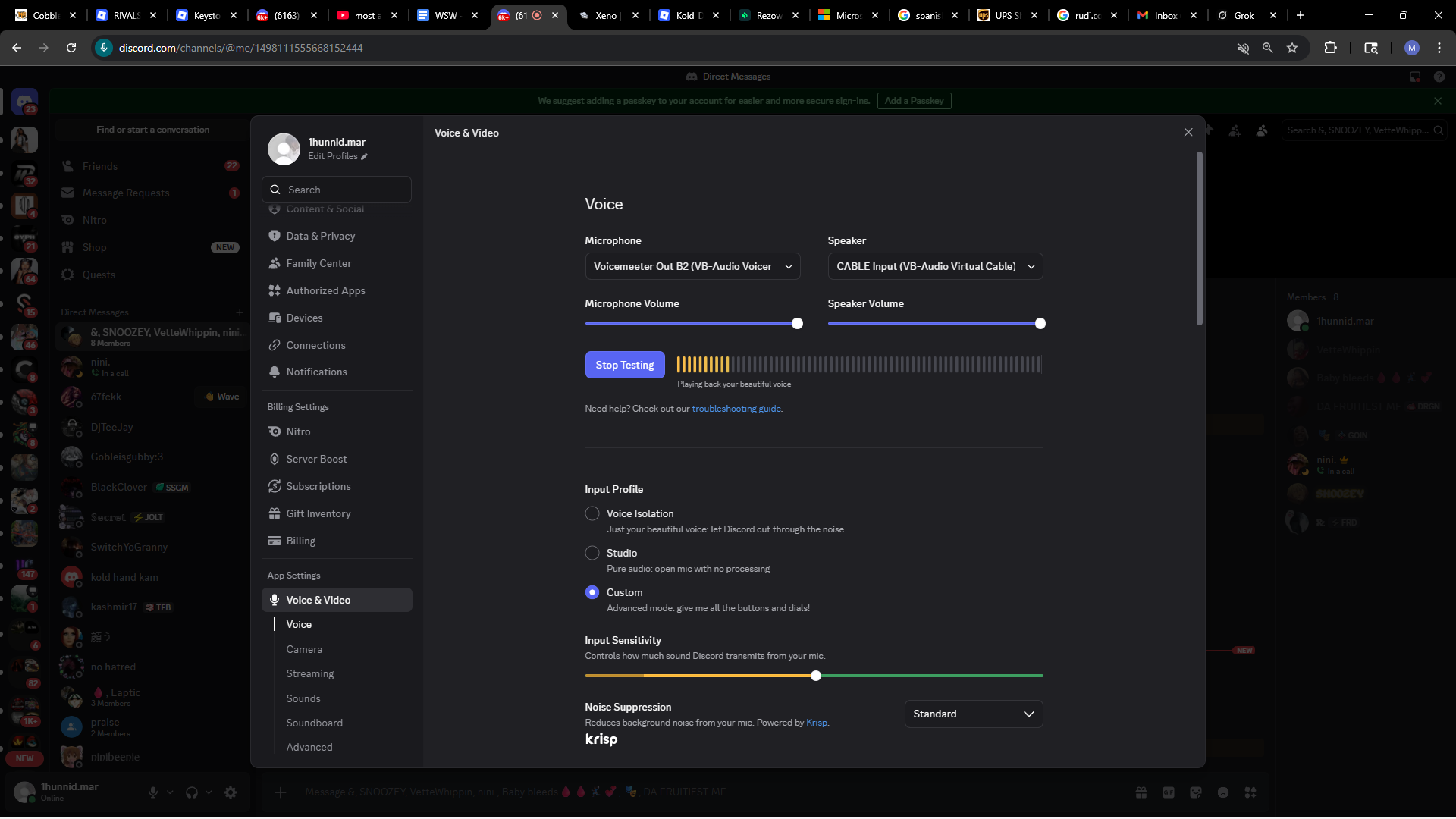
Task: Select Studio input profile
Action: tap(592, 553)
